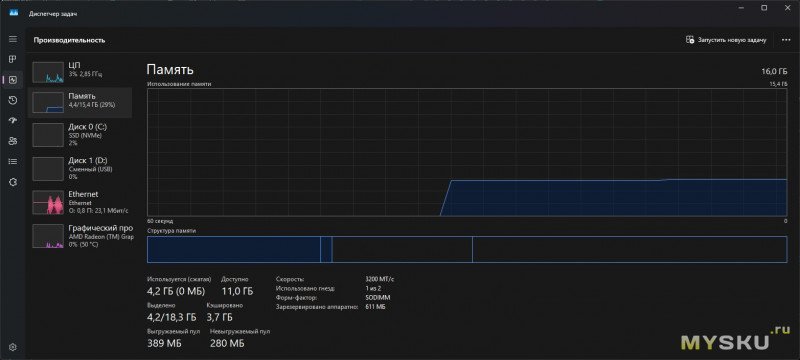
Task: Open the Startup apps page icon
Action: 13,121
